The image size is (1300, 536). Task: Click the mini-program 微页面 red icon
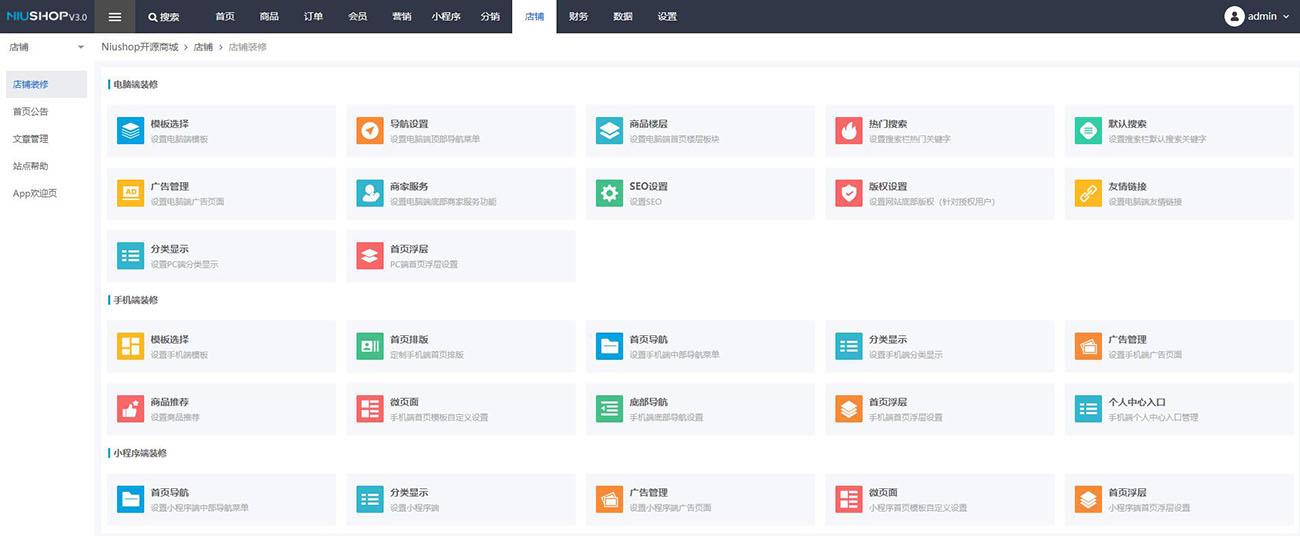click(x=849, y=499)
